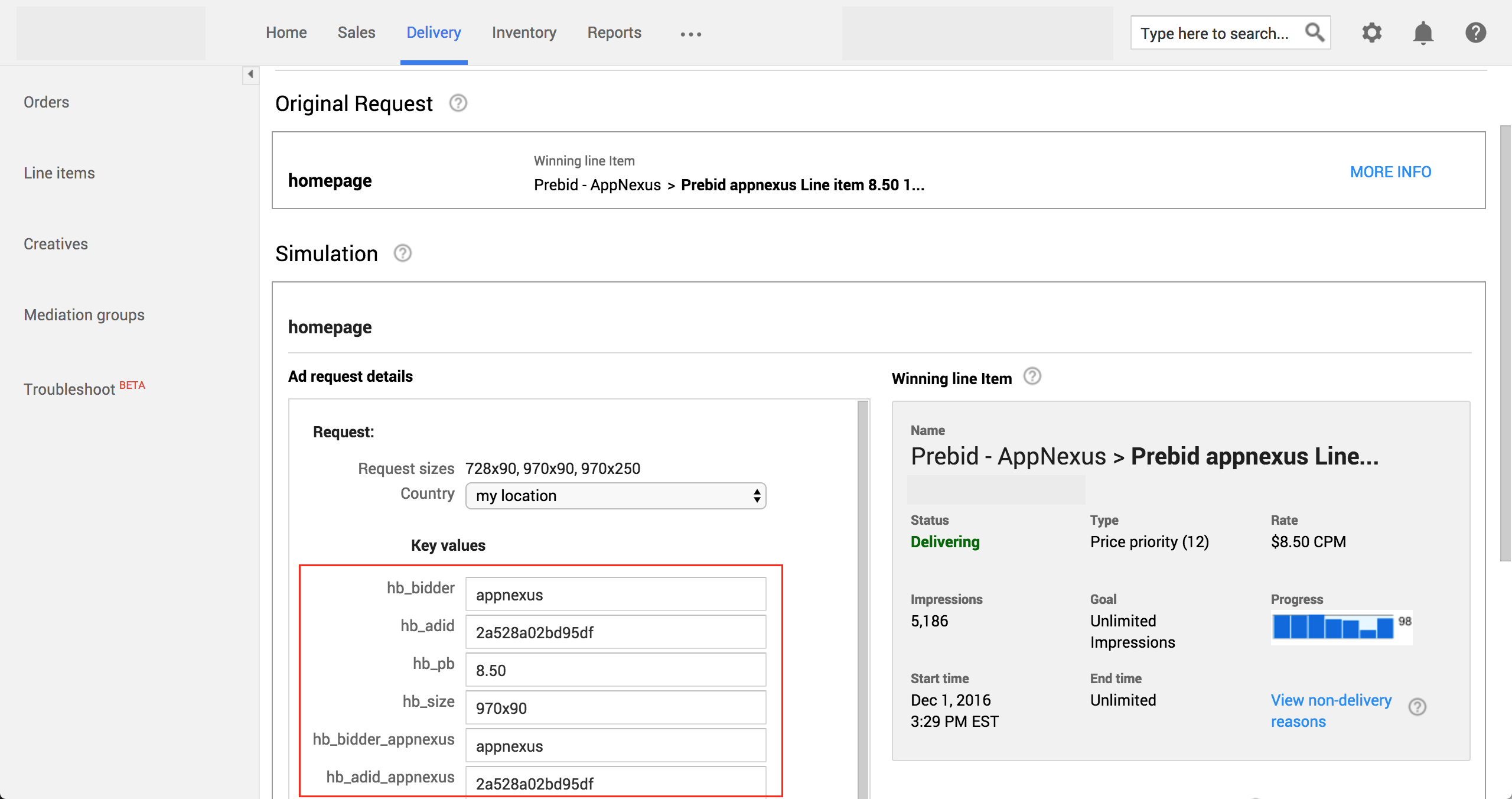The height and width of the screenshot is (799, 1512).
Task: View notifications via the bell icon
Action: click(1423, 33)
